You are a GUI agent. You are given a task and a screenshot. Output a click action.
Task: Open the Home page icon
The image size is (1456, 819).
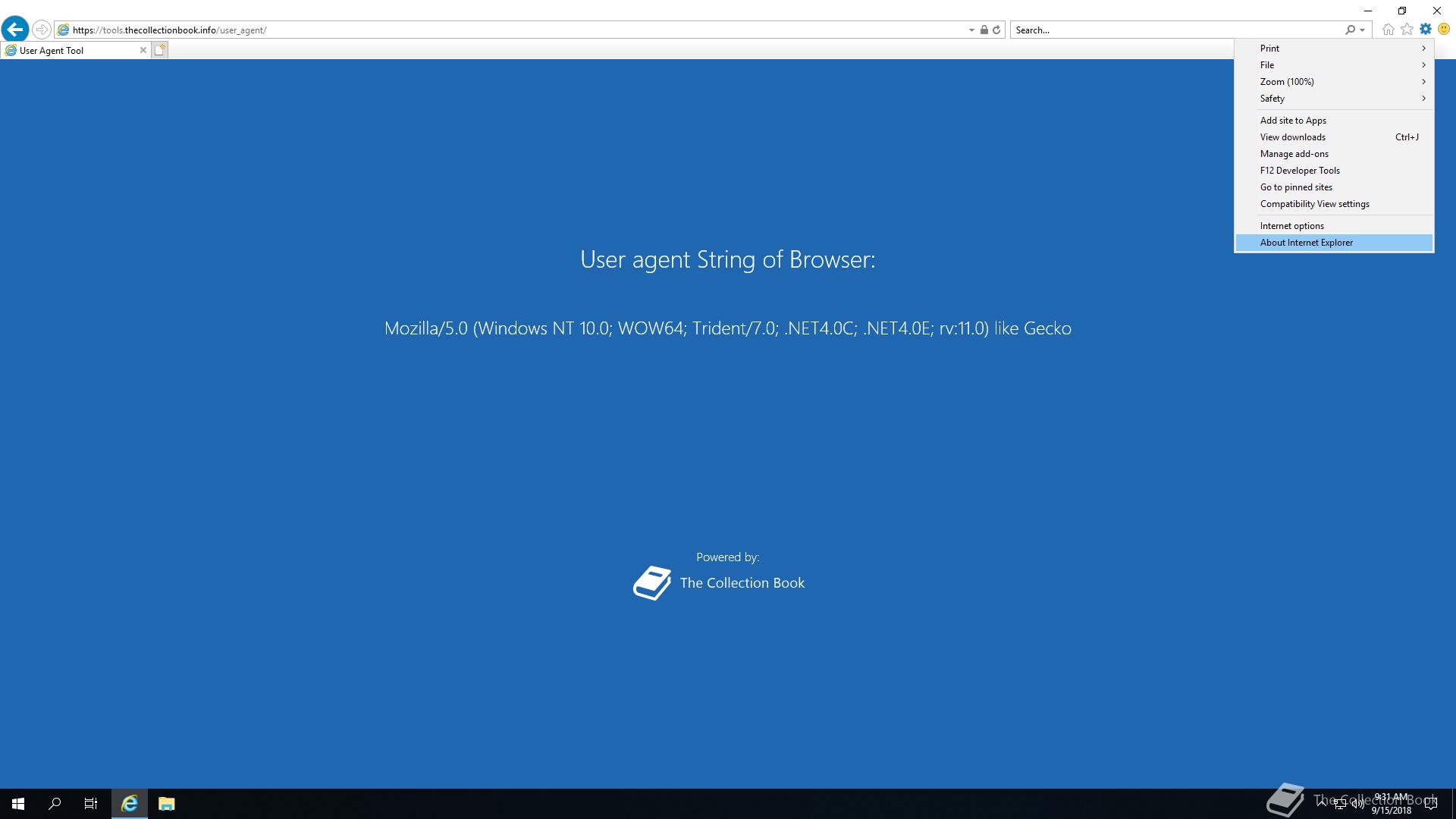(1389, 30)
